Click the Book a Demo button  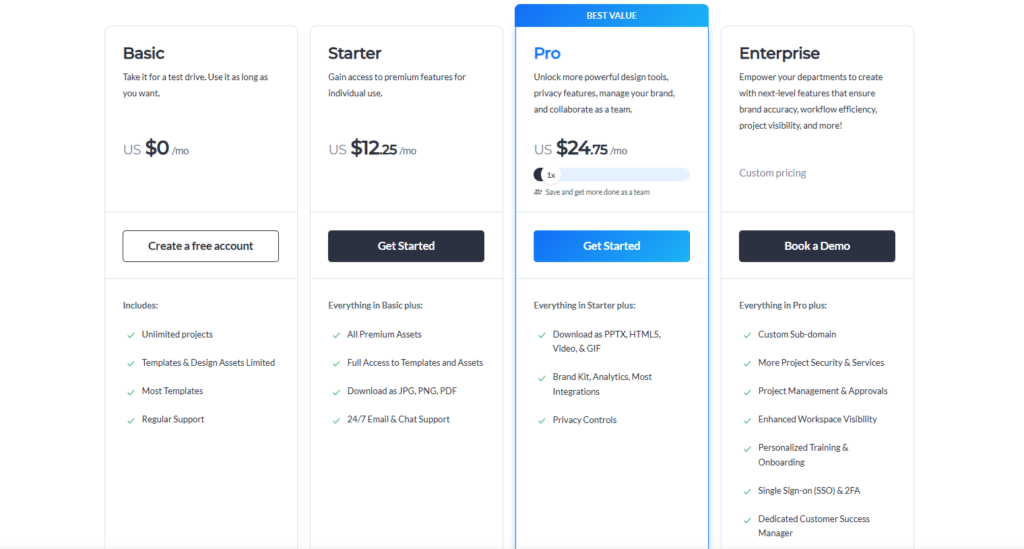(817, 246)
